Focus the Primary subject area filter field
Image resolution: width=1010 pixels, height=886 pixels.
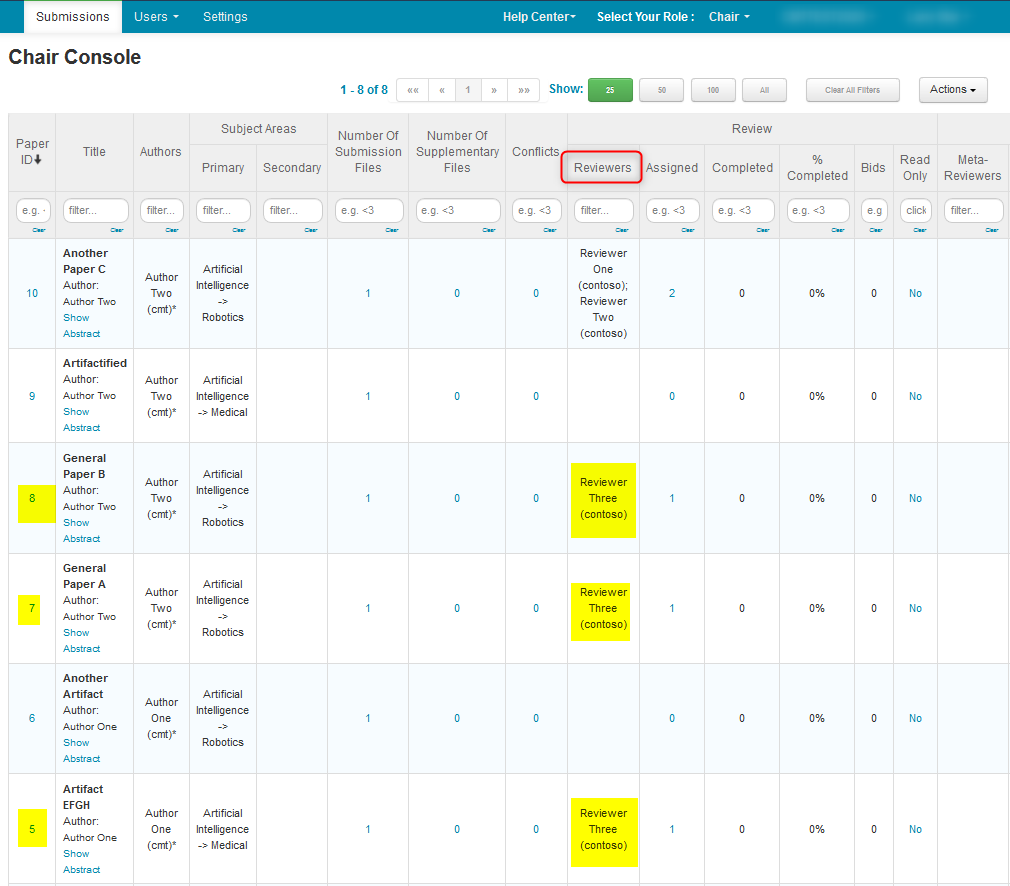tap(223, 211)
